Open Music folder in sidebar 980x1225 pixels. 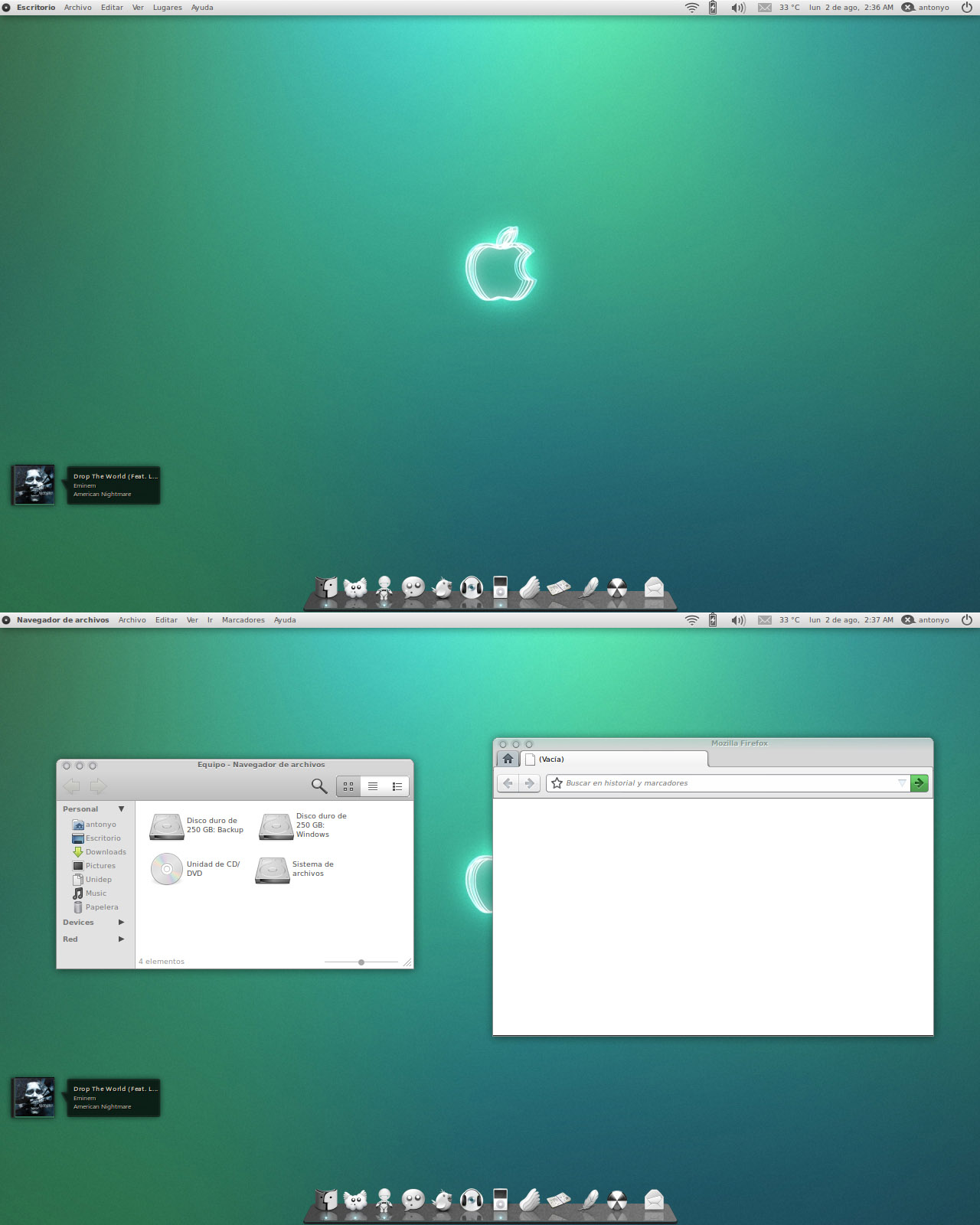(x=90, y=893)
